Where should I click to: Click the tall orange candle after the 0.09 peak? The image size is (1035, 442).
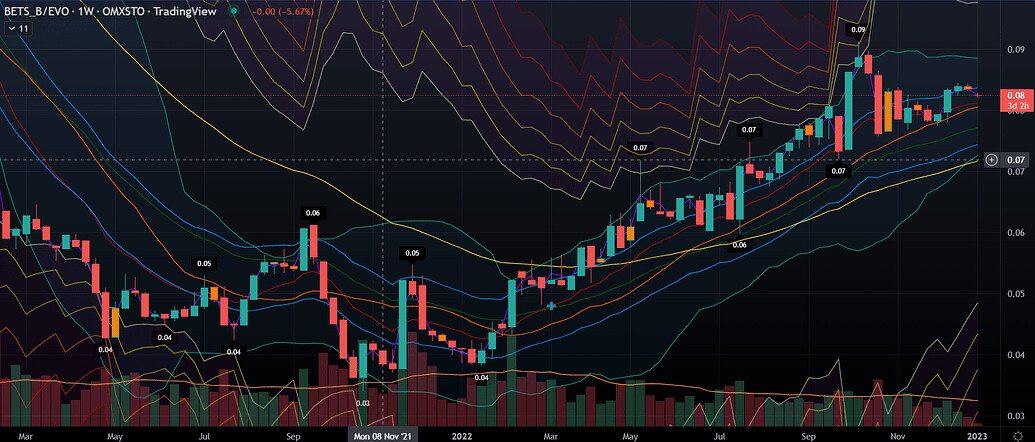pyautogui.click(x=886, y=112)
